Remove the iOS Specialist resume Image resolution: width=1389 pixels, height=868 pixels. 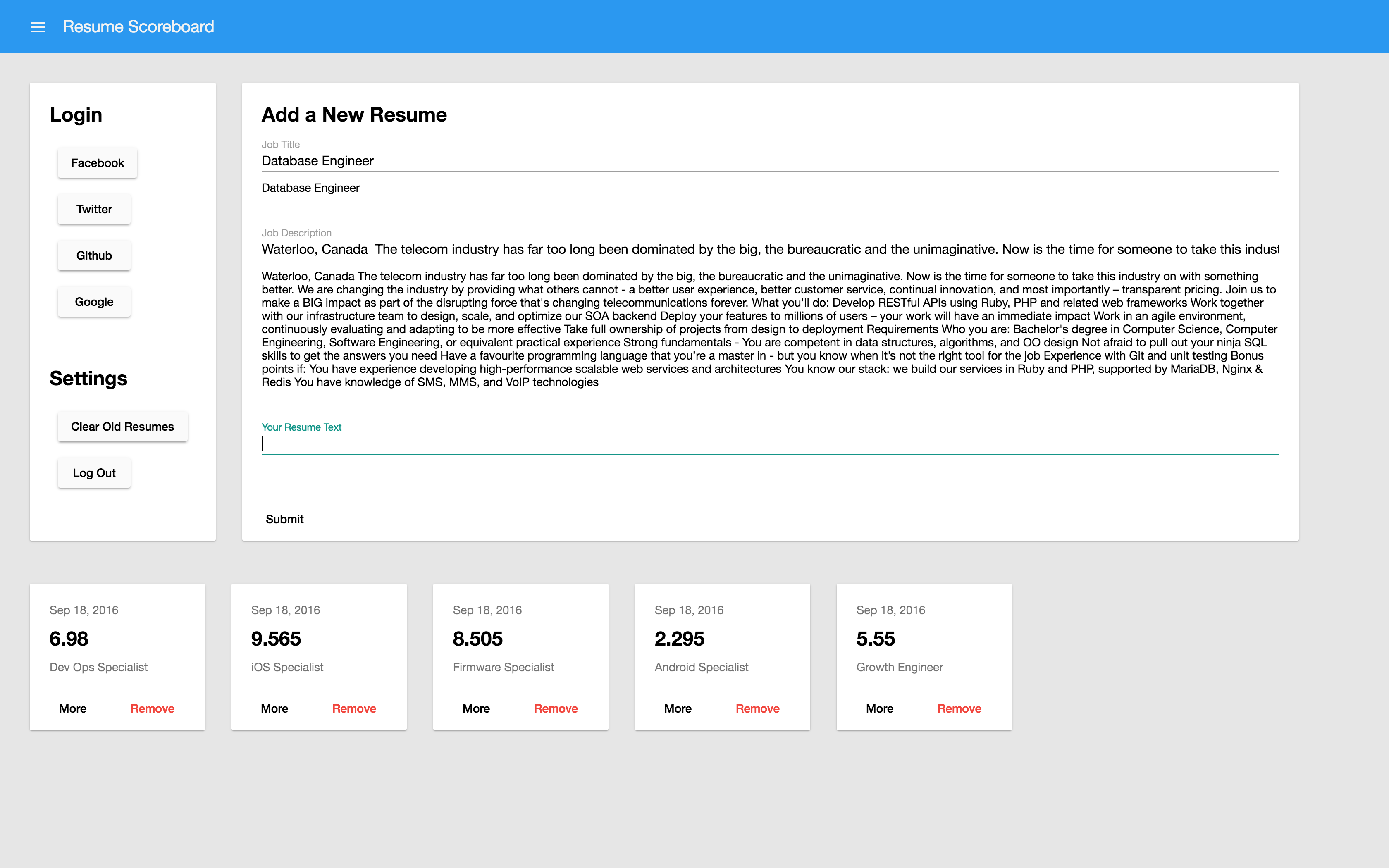(354, 708)
